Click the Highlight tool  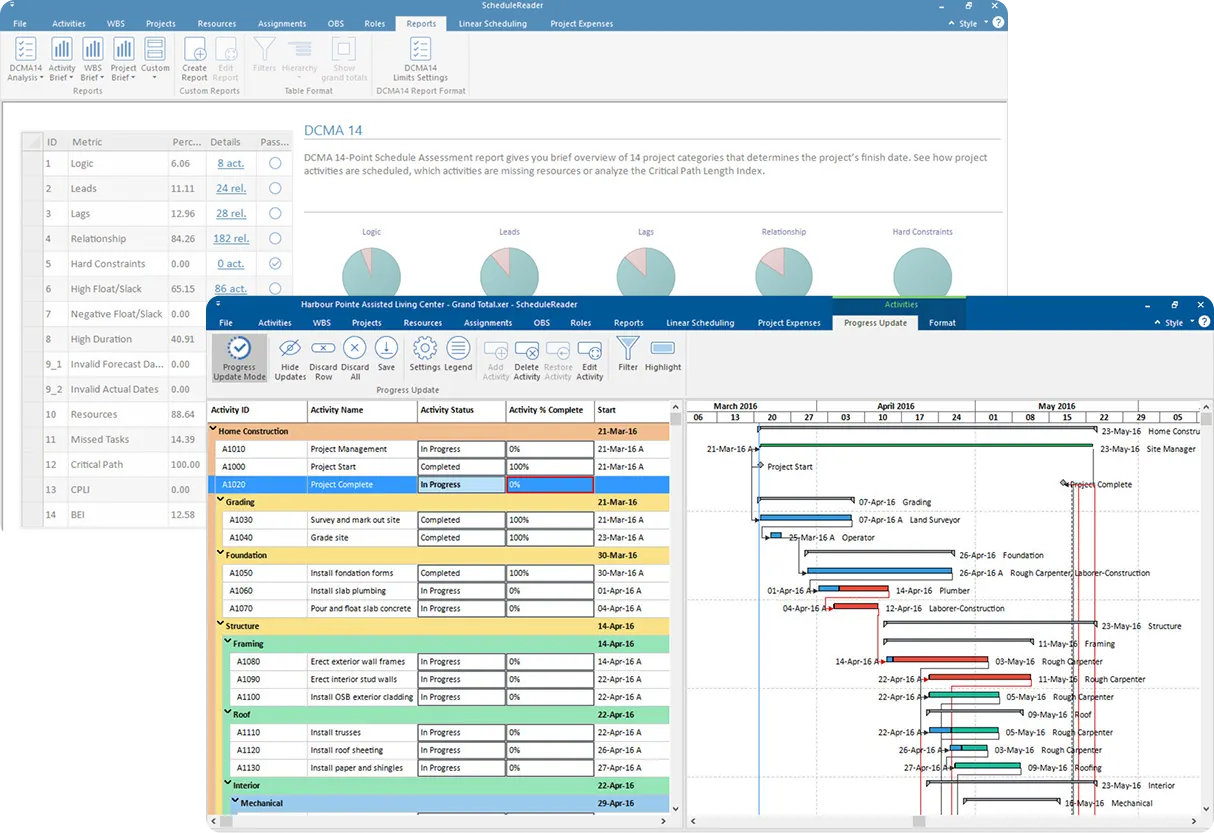[663, 354]
